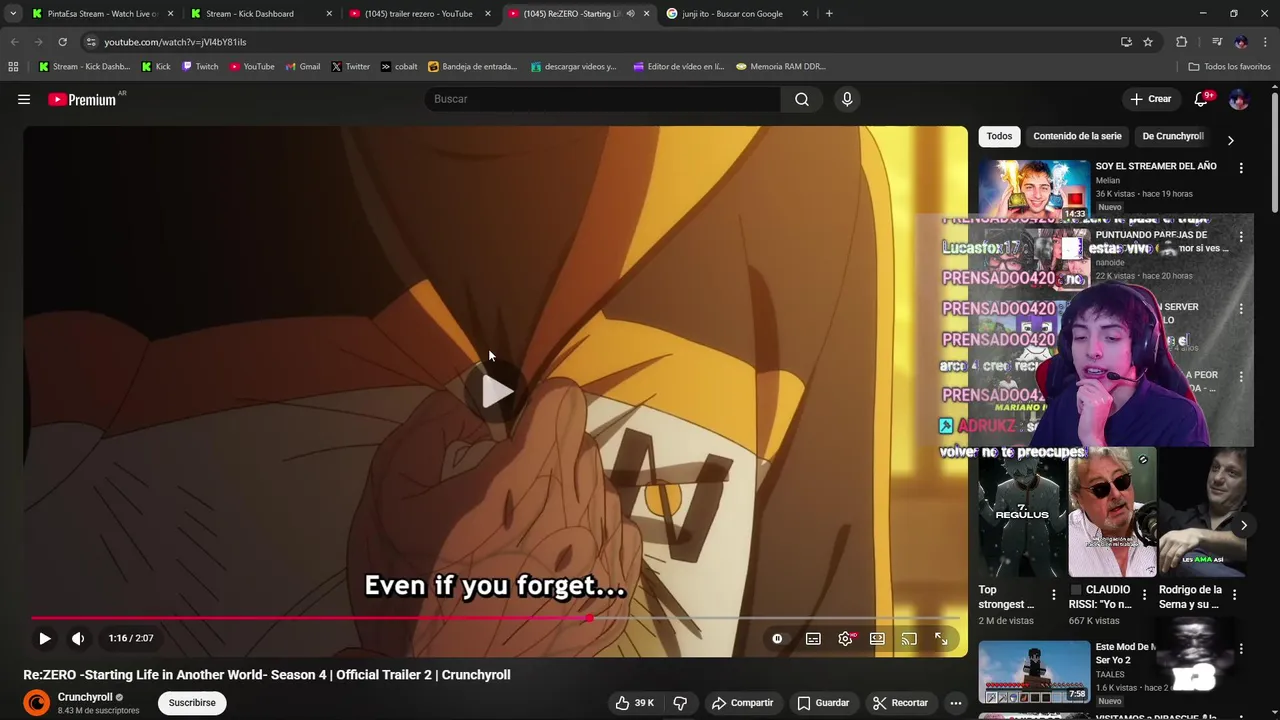
Task: Open options for Rodrigo de la Serna short
Action: click(1234, 594)
